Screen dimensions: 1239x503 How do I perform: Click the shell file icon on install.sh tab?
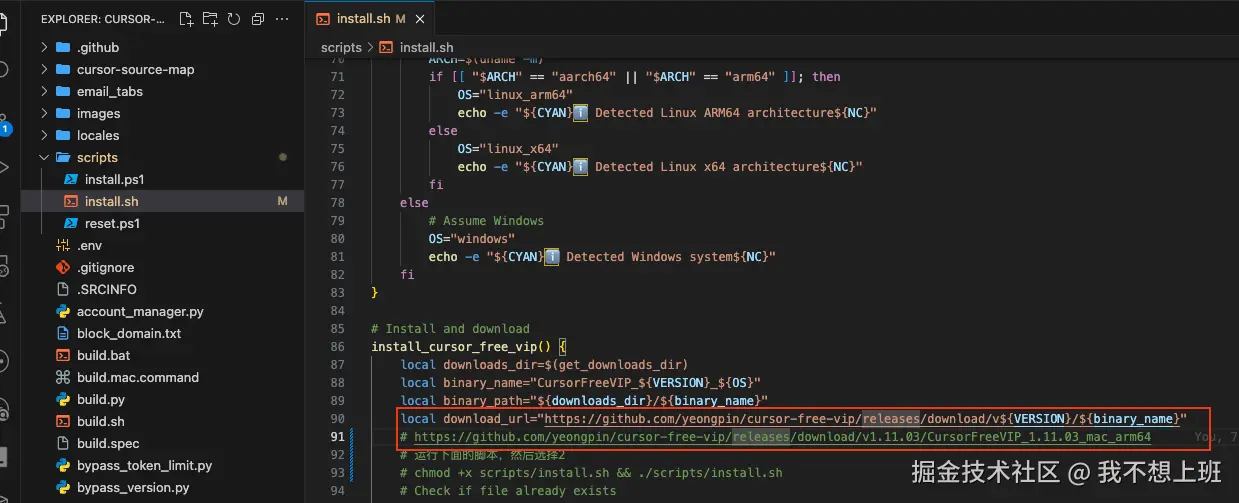pyautogui.click(x=323, y=18)
